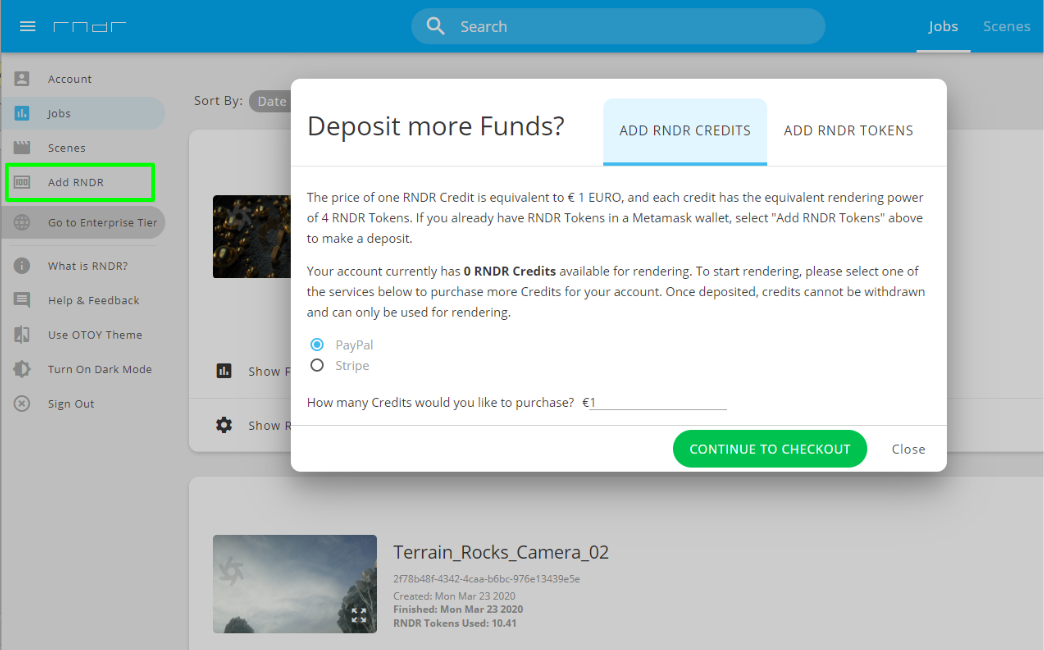Open the Jobs tab in header

click(943, 27)
